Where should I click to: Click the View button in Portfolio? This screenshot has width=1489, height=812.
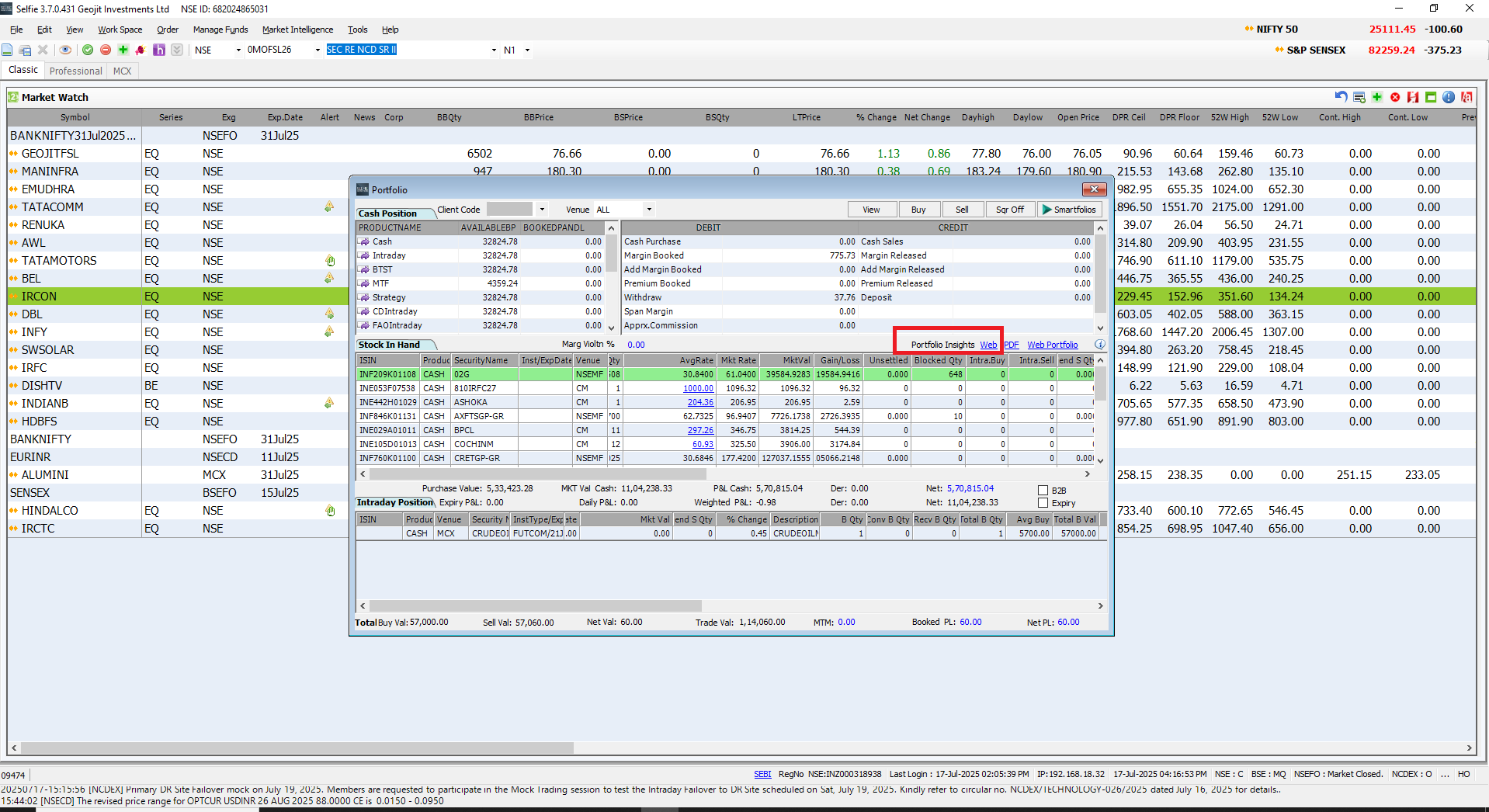(871, 210)
